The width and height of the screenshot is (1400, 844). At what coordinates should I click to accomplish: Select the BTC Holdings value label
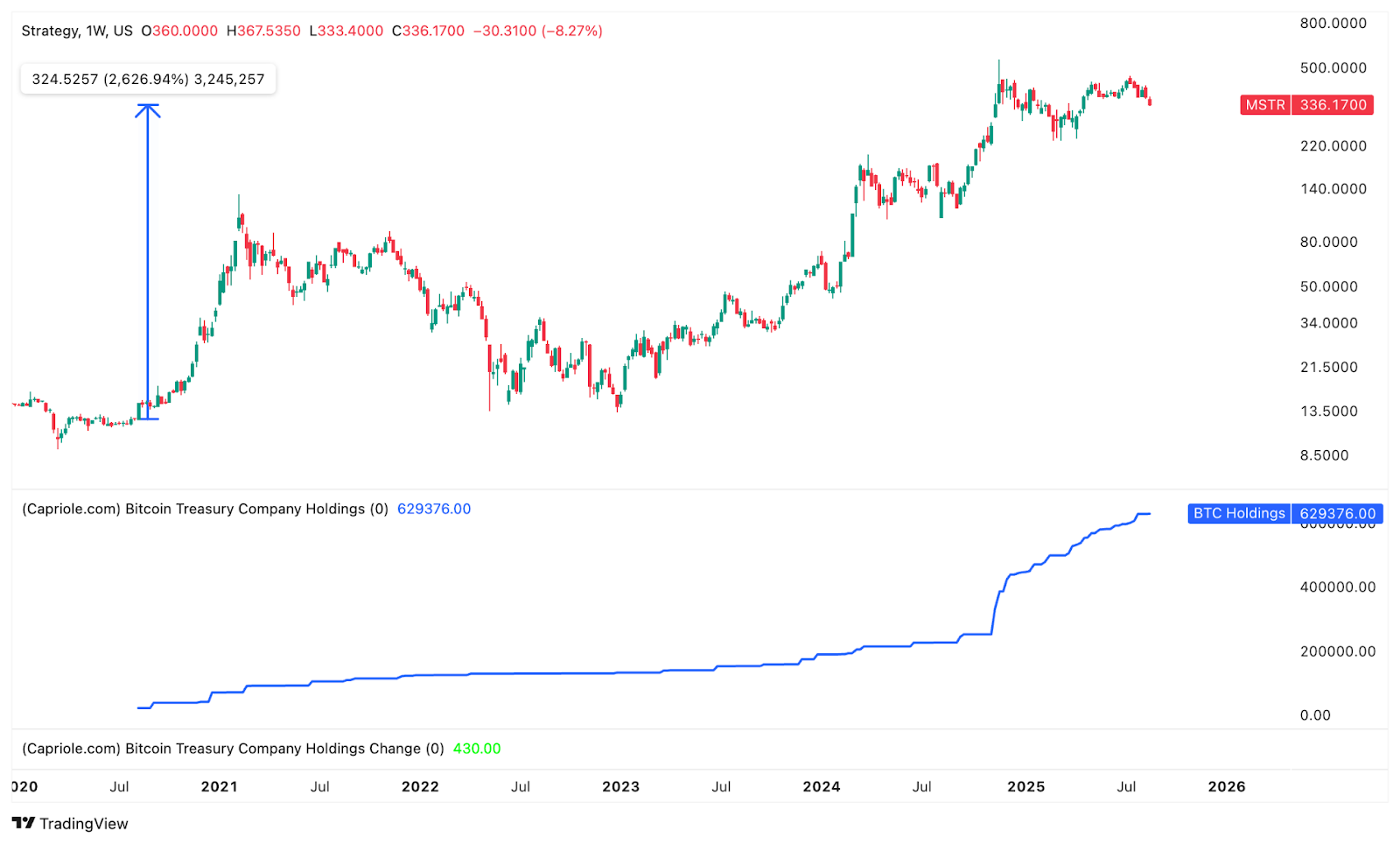point(1283,514)
